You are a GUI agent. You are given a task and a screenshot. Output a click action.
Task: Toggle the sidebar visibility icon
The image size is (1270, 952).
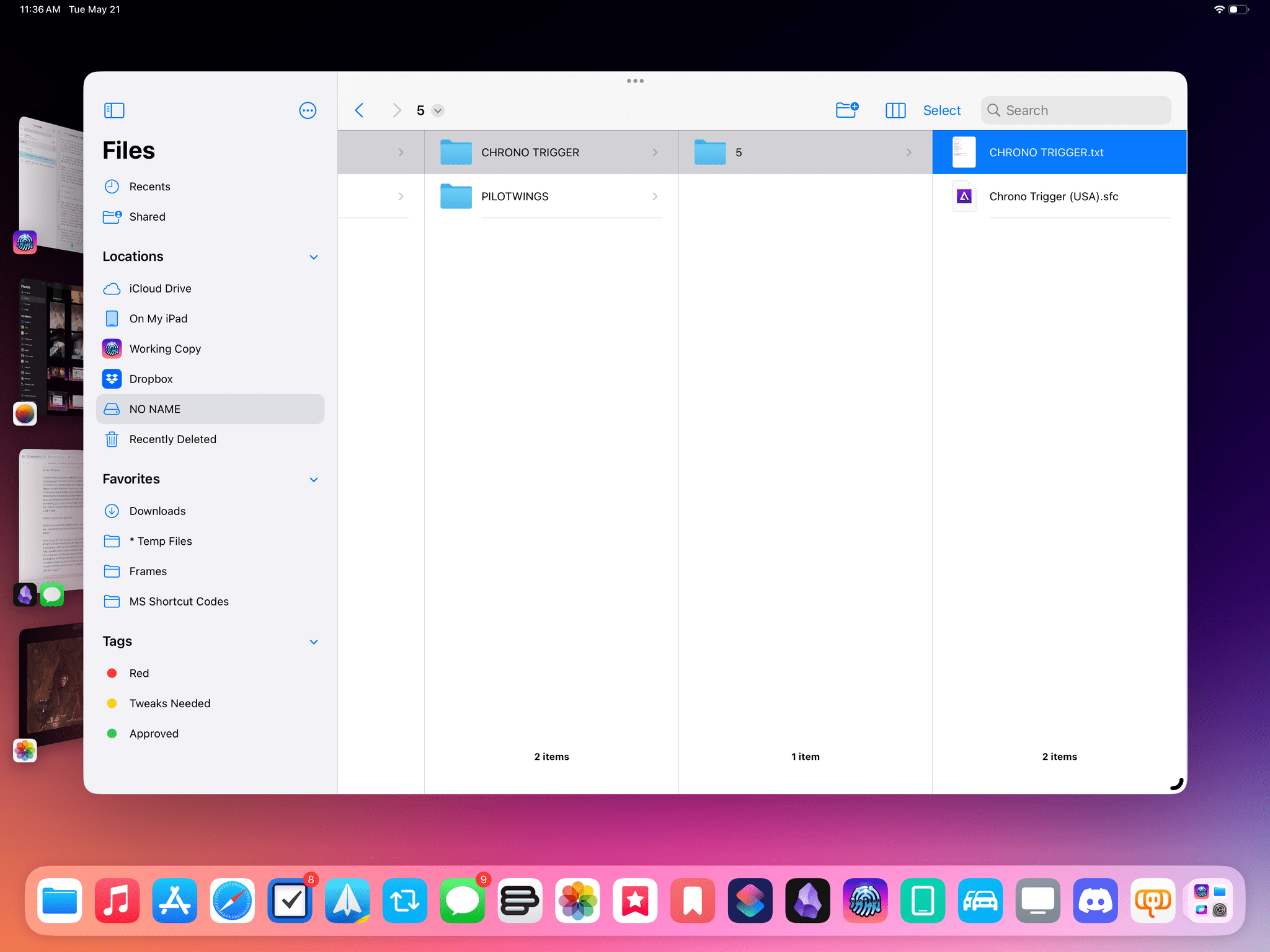114,110
